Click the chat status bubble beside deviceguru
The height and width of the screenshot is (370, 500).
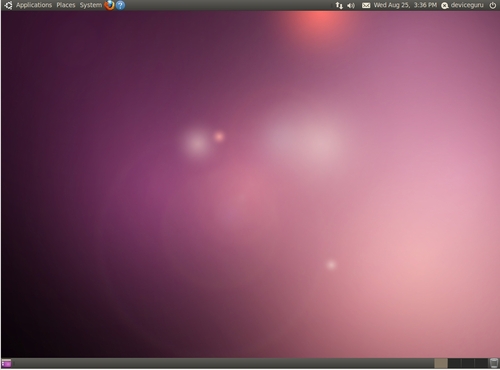445,5
